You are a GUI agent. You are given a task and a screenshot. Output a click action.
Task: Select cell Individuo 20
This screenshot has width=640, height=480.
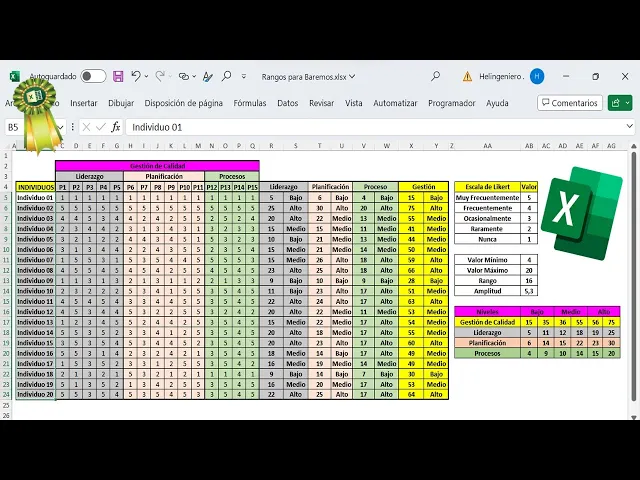click(36, 394)
